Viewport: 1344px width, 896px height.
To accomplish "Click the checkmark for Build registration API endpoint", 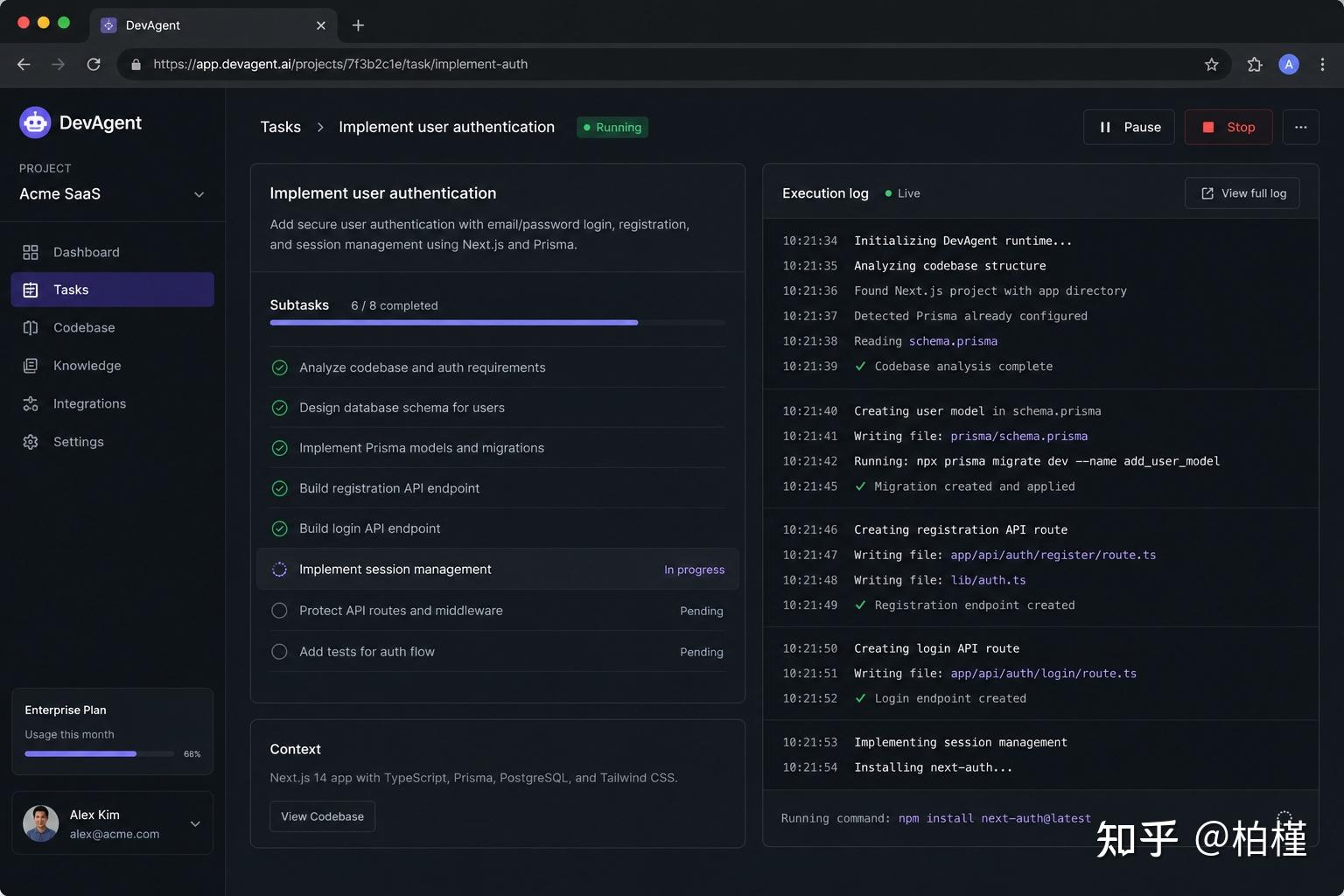I will [x=279, y=488].
